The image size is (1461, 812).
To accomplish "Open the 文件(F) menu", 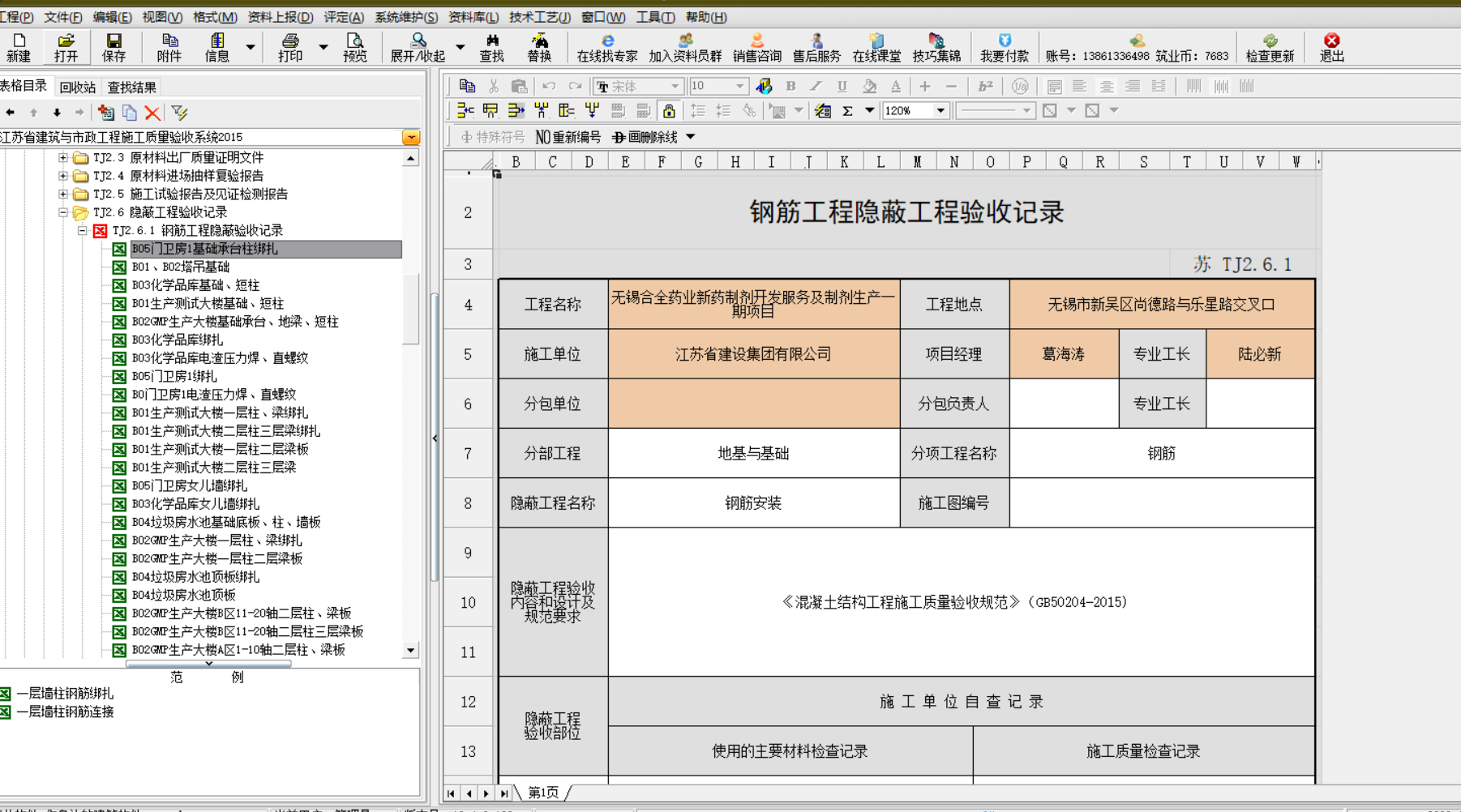I will pyautogui.click(x=62, y=17).
